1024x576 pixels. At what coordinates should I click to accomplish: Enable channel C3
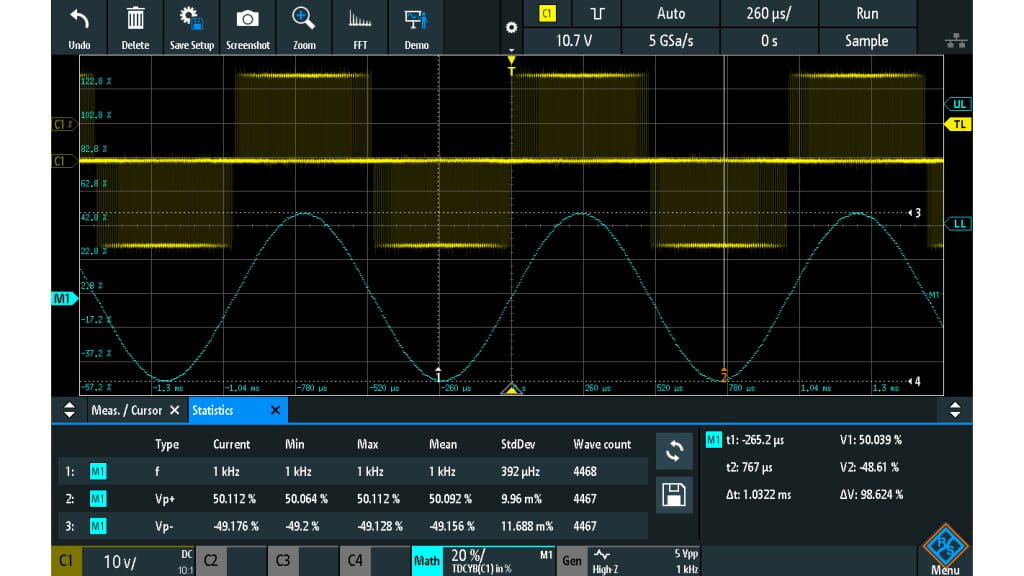coord(283,561)
